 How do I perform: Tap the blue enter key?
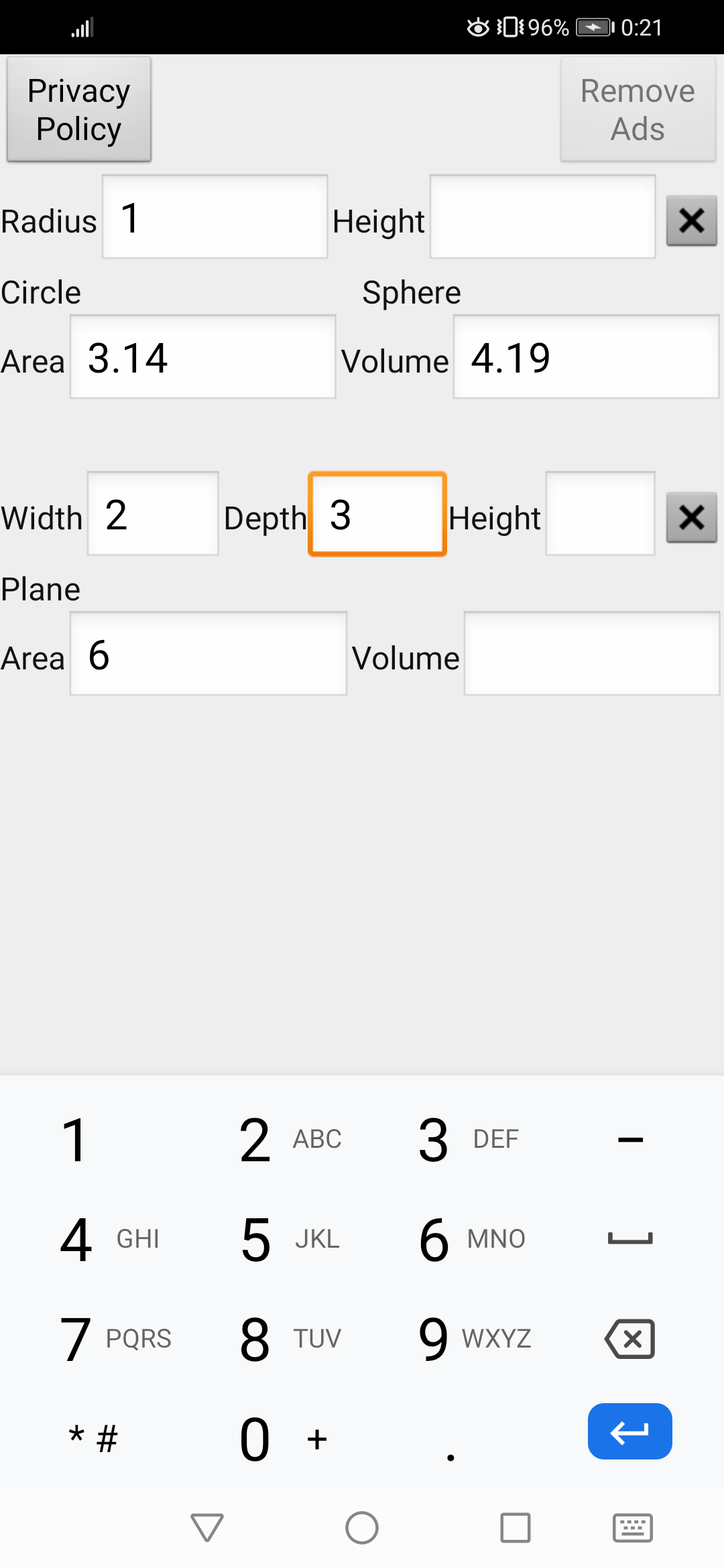pyautogui.click(x=629, y=1431)
